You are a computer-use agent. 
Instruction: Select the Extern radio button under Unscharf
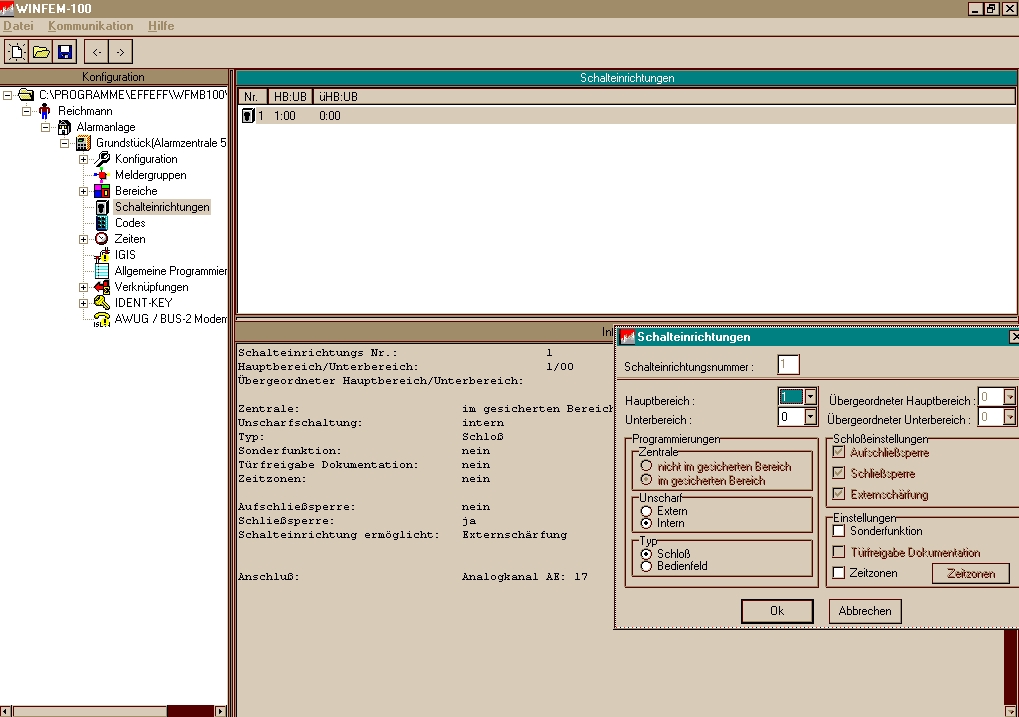coord(647,511)
